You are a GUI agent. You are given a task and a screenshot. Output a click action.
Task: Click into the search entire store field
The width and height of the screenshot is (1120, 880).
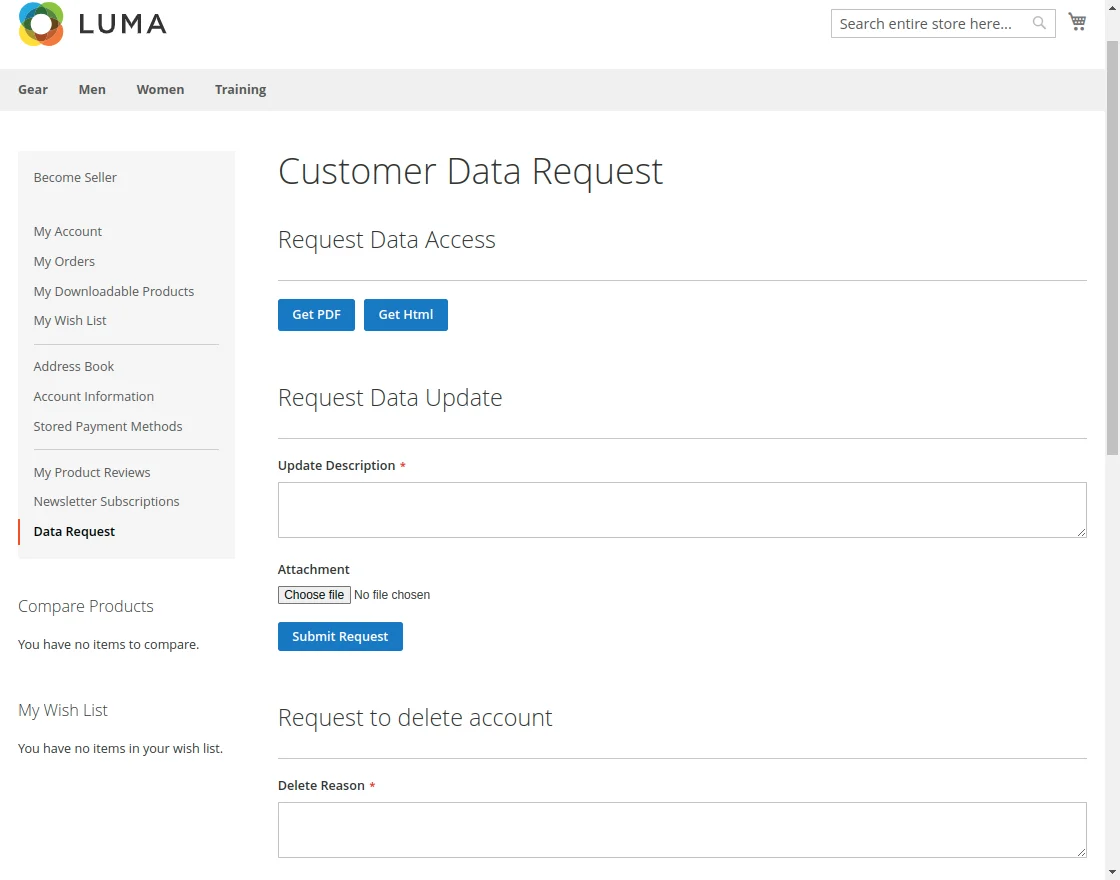(x=930, y=22)
